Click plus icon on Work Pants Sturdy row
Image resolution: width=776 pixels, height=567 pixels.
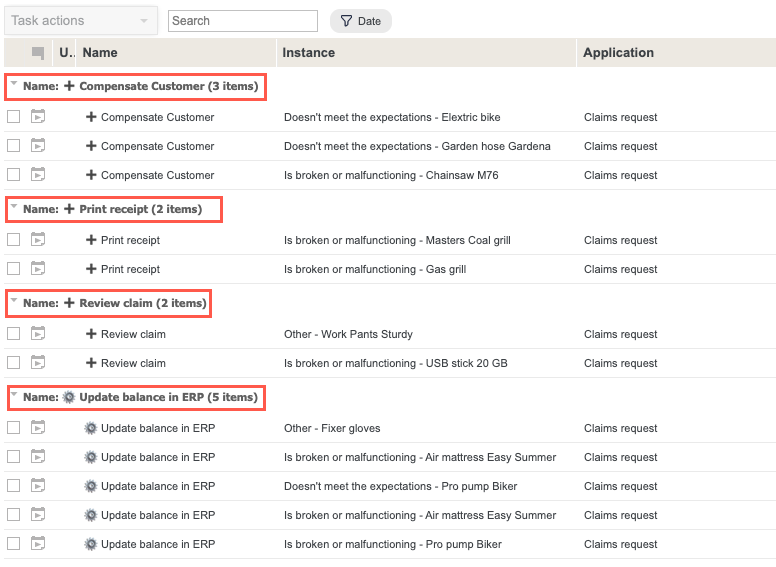tap(91, 334)
